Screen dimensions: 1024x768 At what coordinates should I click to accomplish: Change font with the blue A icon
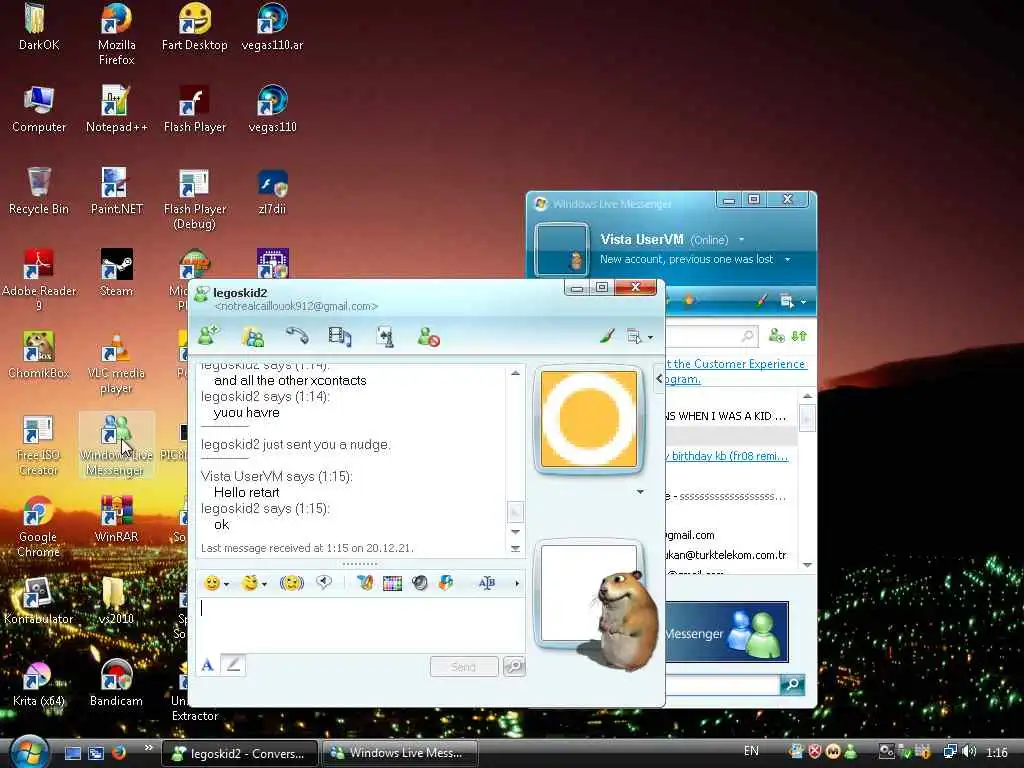[208, 665]
